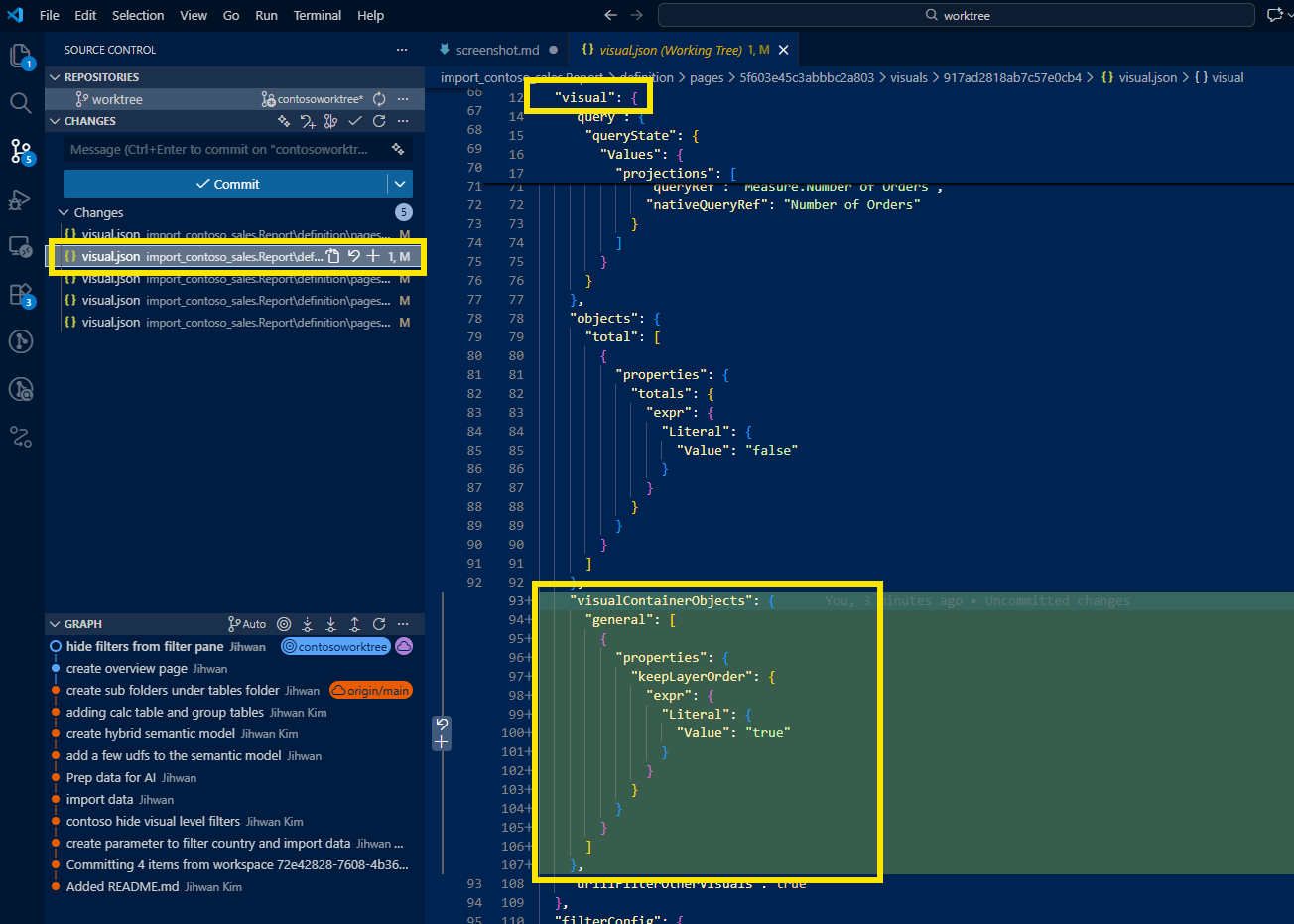Click worktree search box in title bar

click(x=957, y=15)
